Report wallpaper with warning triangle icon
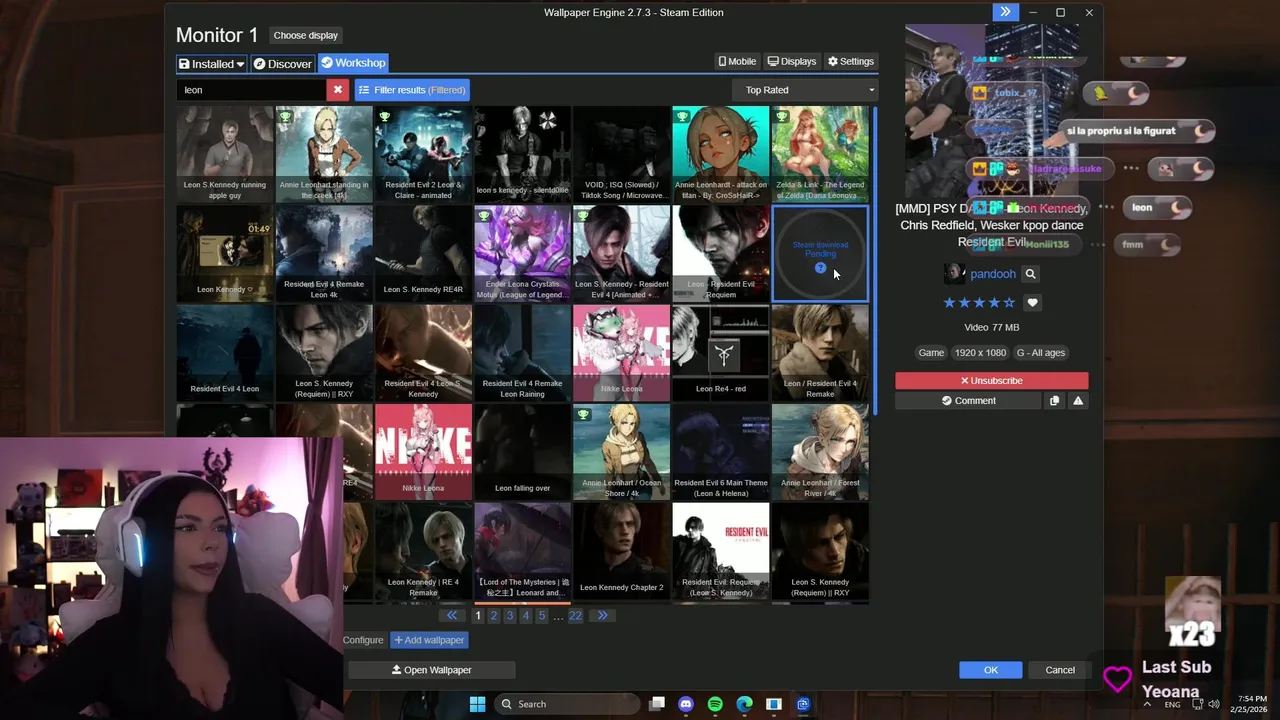 click(1078, 401)
